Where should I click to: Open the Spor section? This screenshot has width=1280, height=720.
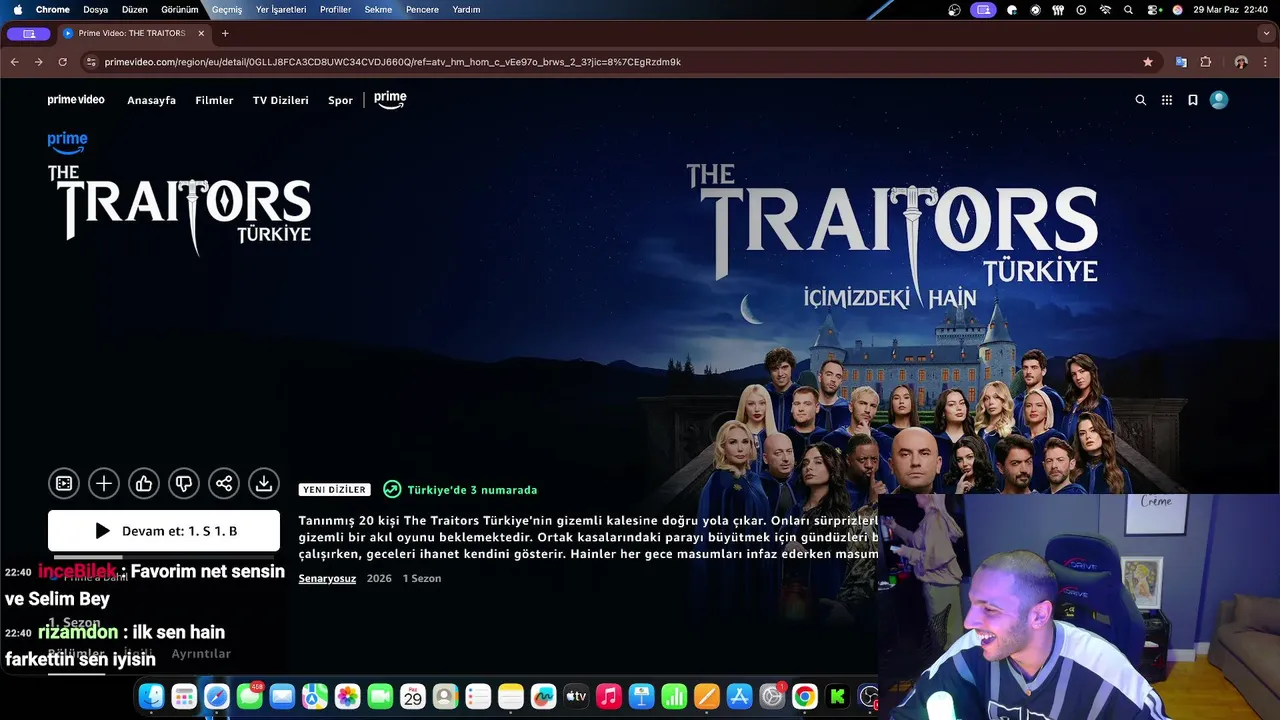[341, 100]
